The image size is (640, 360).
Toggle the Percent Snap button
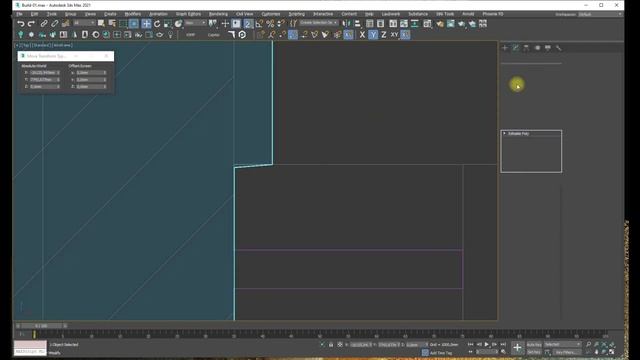[270, 24]
